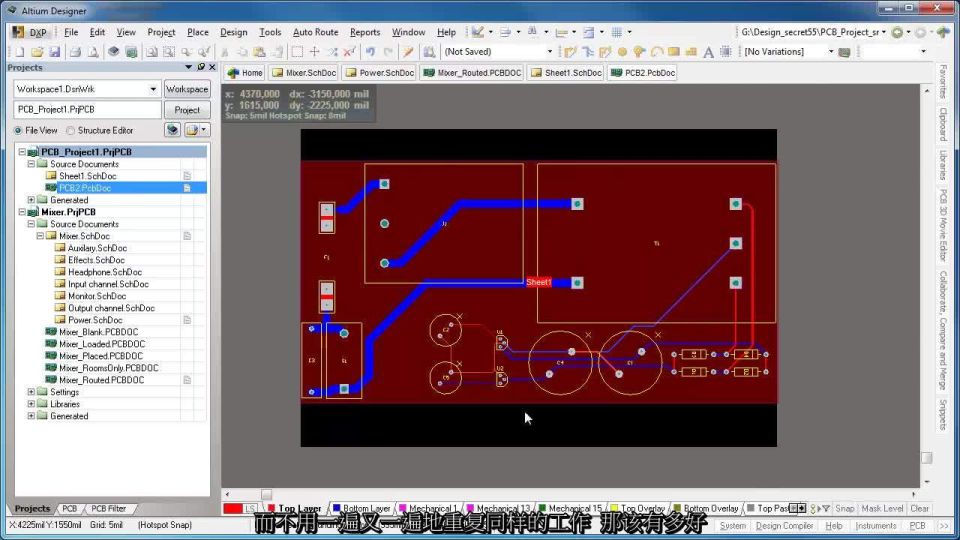Image resolution: width=960 pixels, height=540 pixels.
Task: Place a component using the chip icon
Action: tap(726, 52)
